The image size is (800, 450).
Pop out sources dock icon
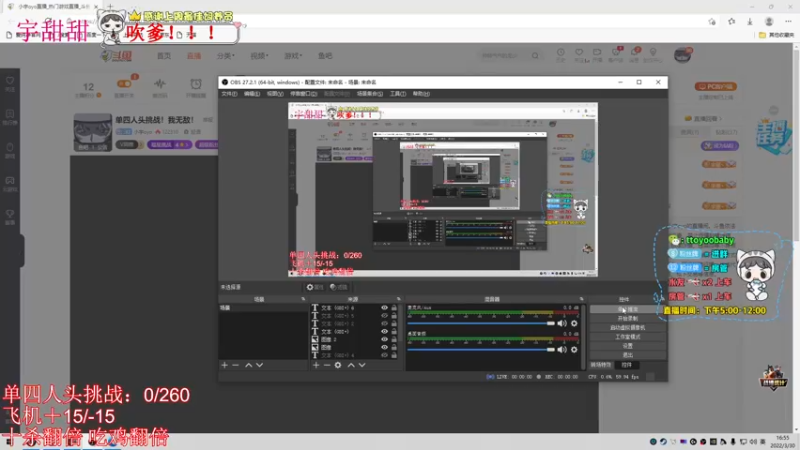[x=398, y=299]
